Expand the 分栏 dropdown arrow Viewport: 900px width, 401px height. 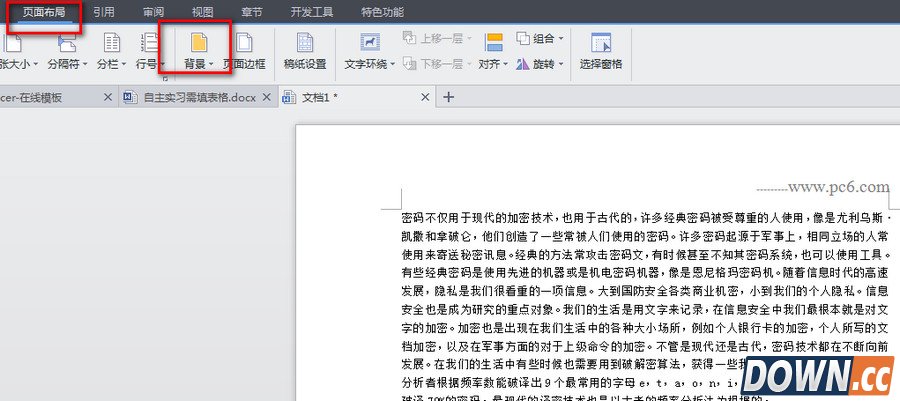[x=123, y=65]
